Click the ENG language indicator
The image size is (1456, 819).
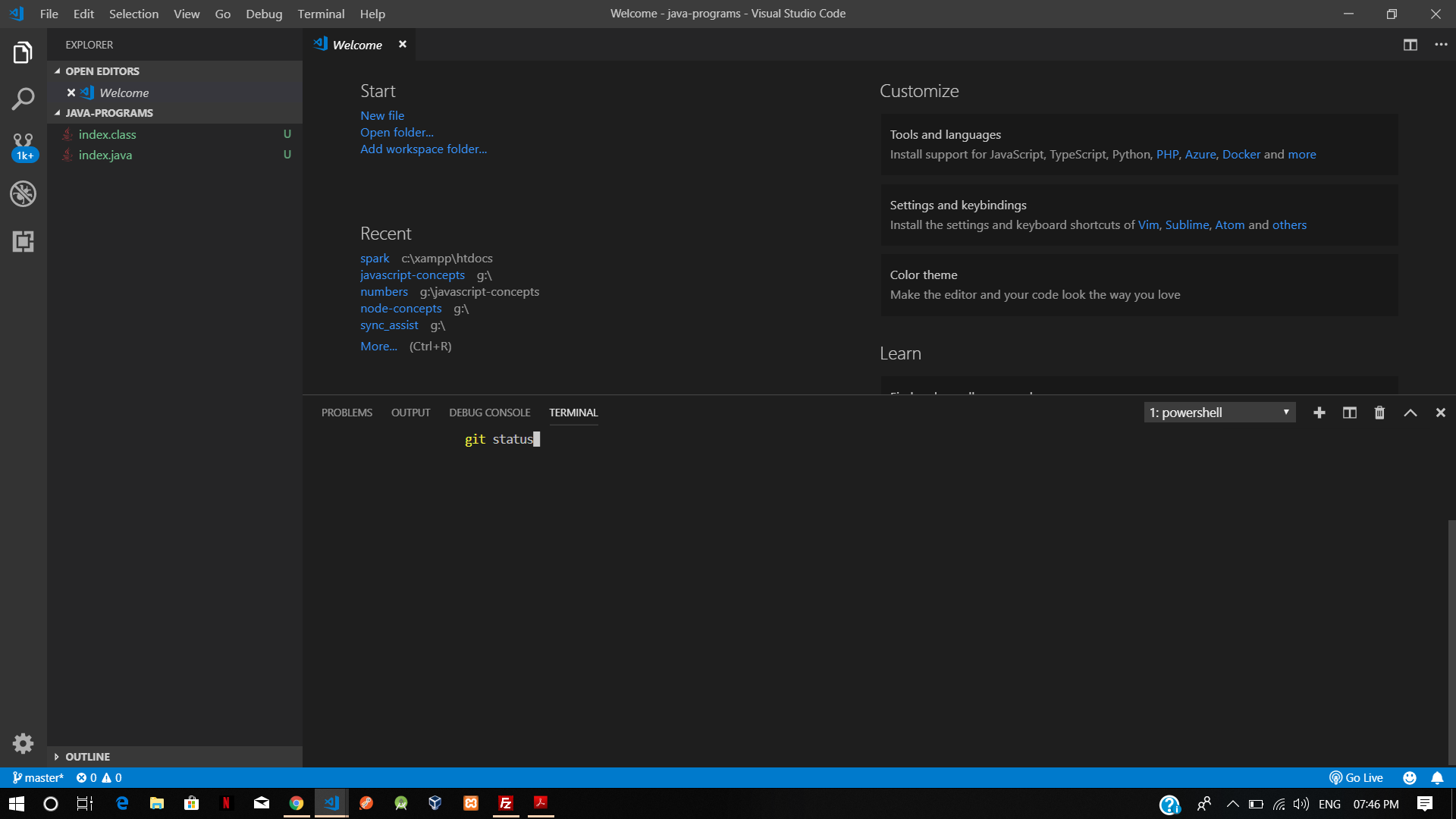1329,804
